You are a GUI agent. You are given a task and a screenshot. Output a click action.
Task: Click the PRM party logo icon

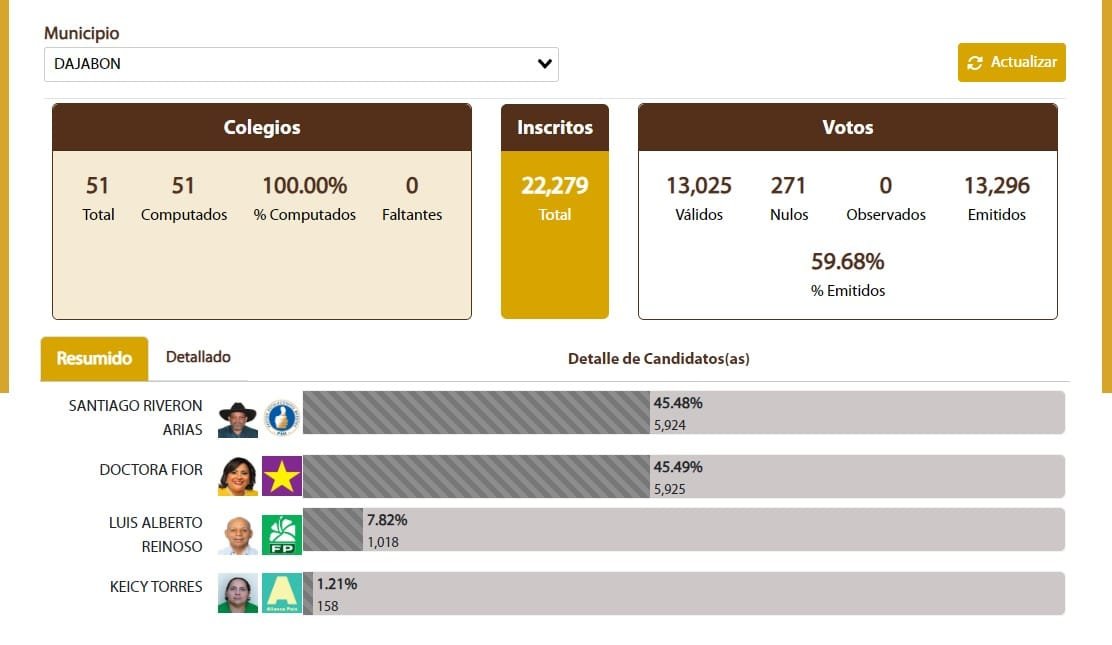pyautogui.click(x=282, y=419)
